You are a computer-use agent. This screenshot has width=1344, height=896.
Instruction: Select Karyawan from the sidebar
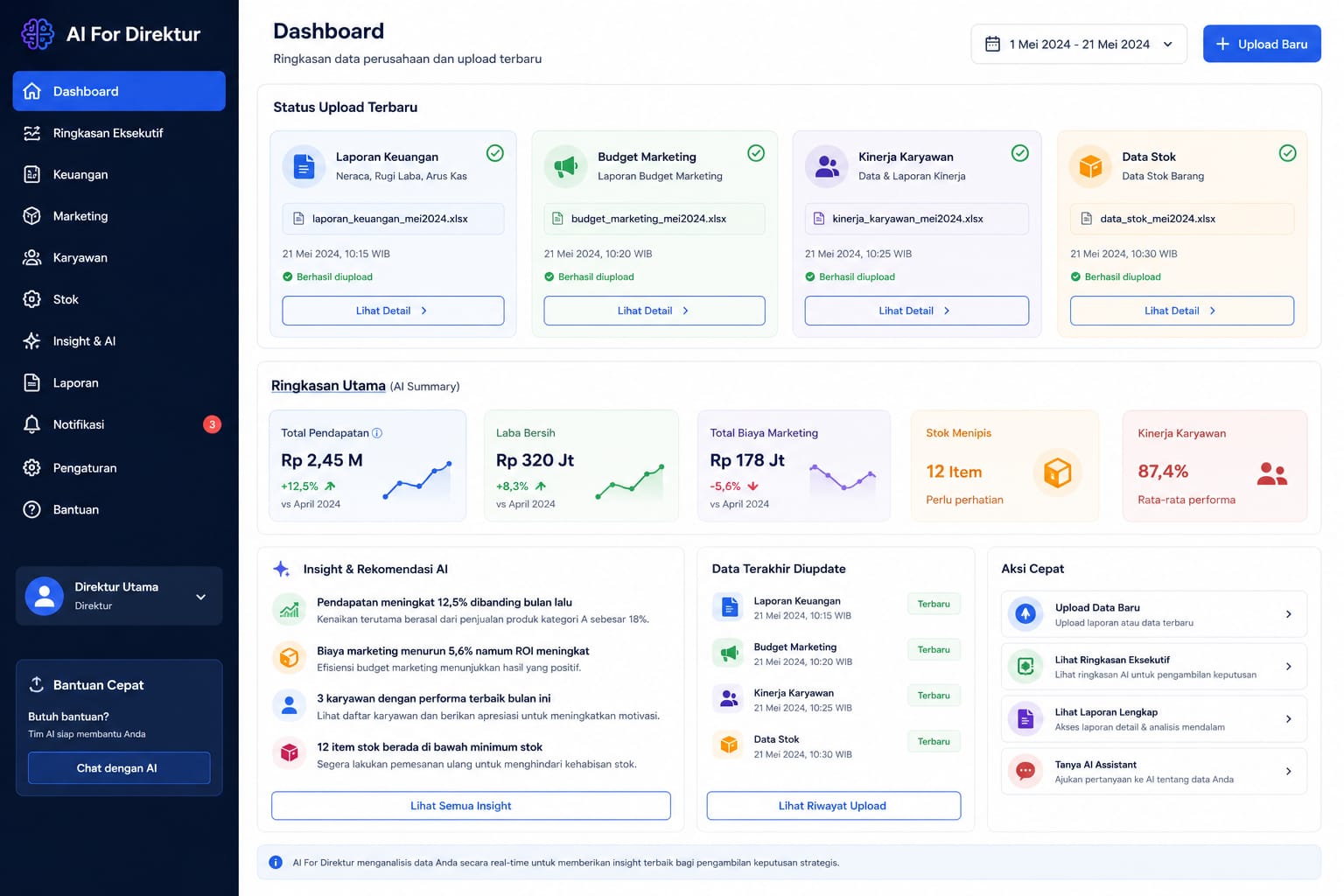click(119, 257)
